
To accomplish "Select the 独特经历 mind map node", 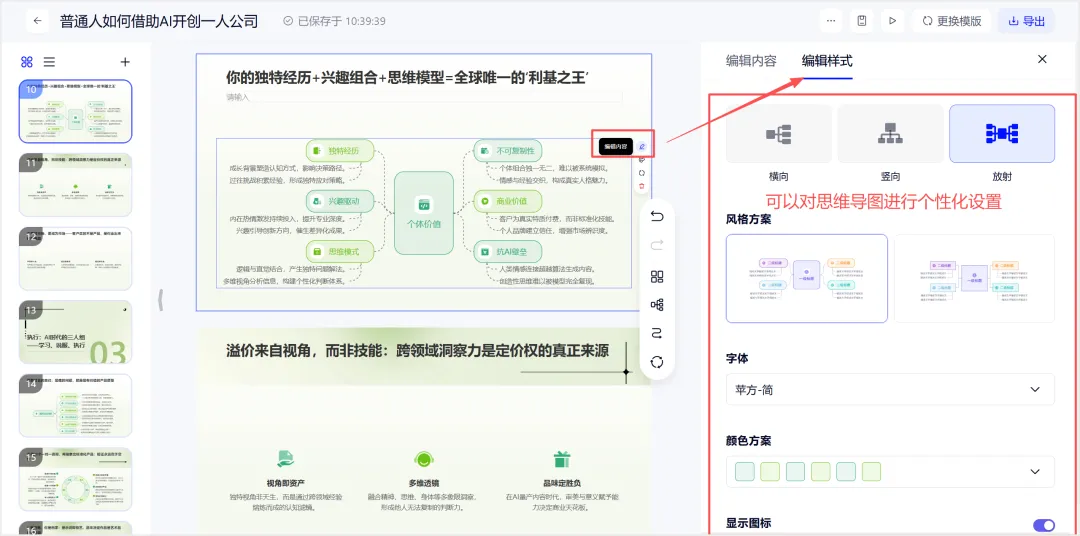I will (x=340, y=151).
